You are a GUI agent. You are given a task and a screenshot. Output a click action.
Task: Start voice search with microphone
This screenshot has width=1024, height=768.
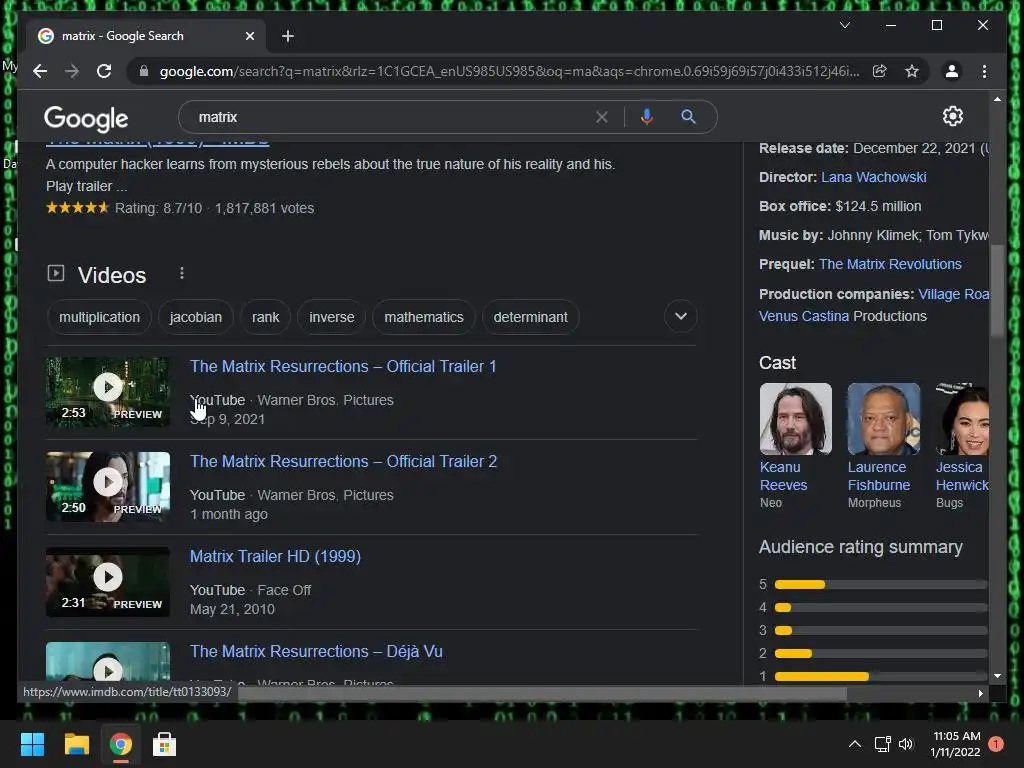click(x=647, y=117)
